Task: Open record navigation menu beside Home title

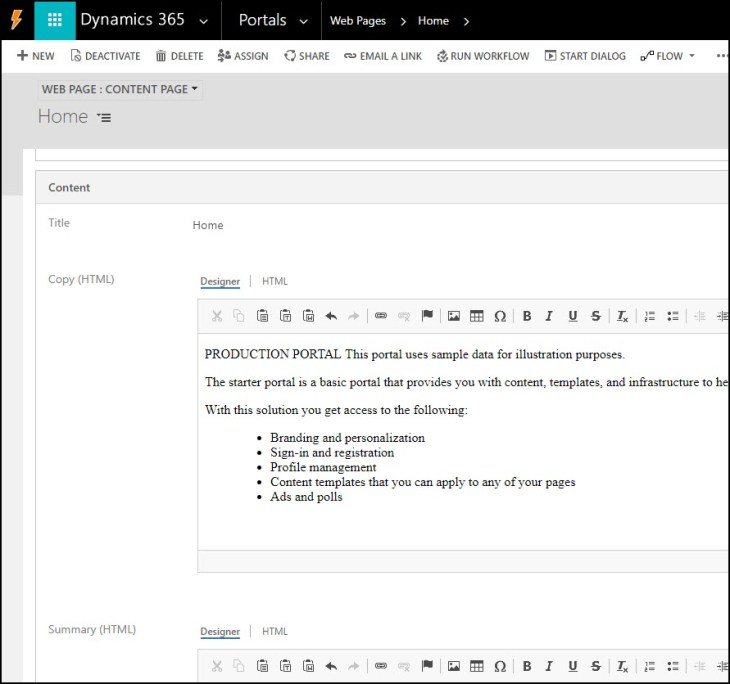Action: [104, 117]
